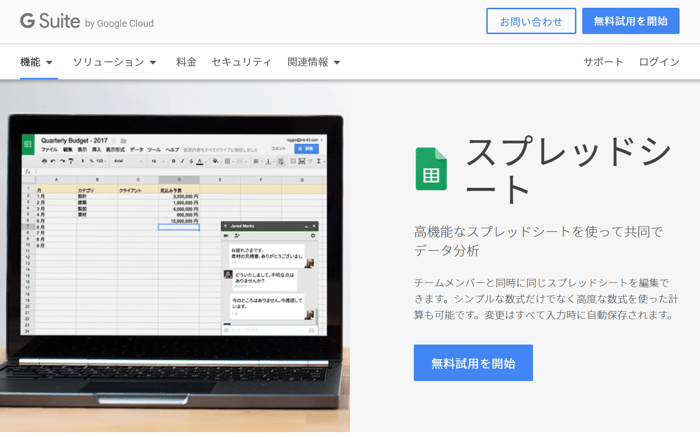Open the 料金 page
Viewport: 700px width, 437px height.
click(186, 62)
